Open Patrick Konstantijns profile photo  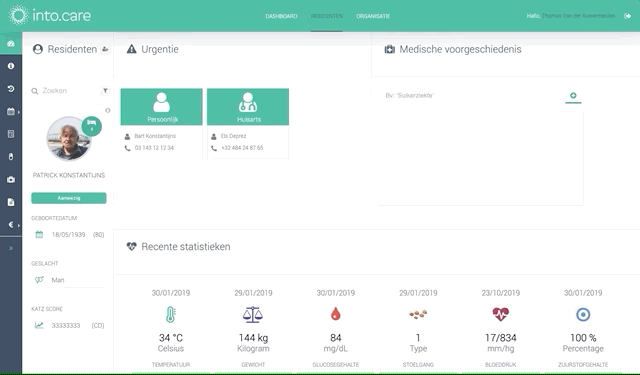pyautogui.click(x=69, y=139)
